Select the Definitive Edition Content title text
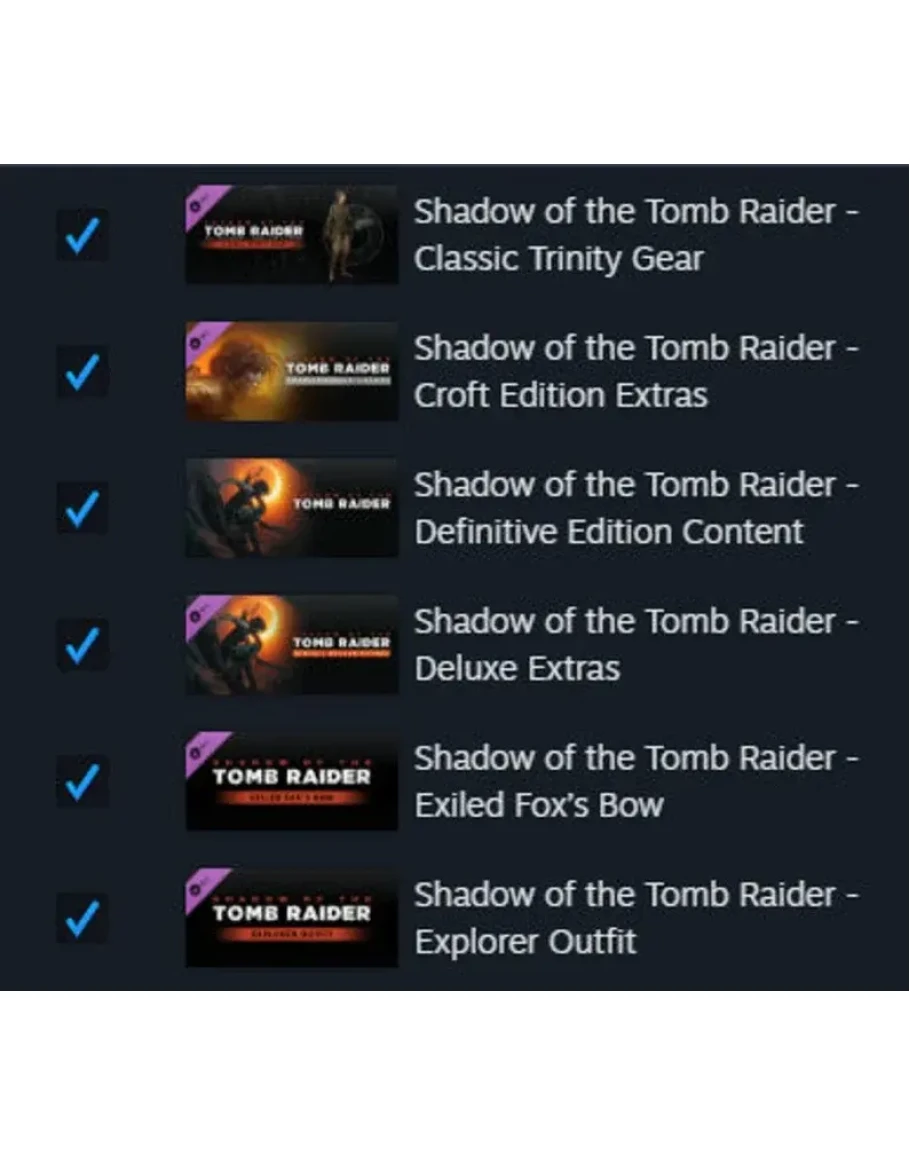This screenshot has height=1155, width=910. [x=636, y=508]
